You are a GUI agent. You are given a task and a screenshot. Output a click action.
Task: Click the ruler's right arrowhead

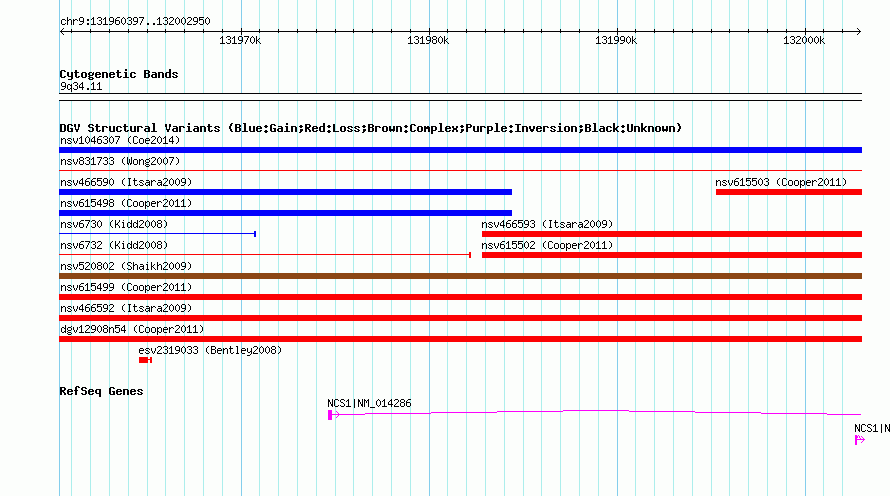[x=859, y=31]
